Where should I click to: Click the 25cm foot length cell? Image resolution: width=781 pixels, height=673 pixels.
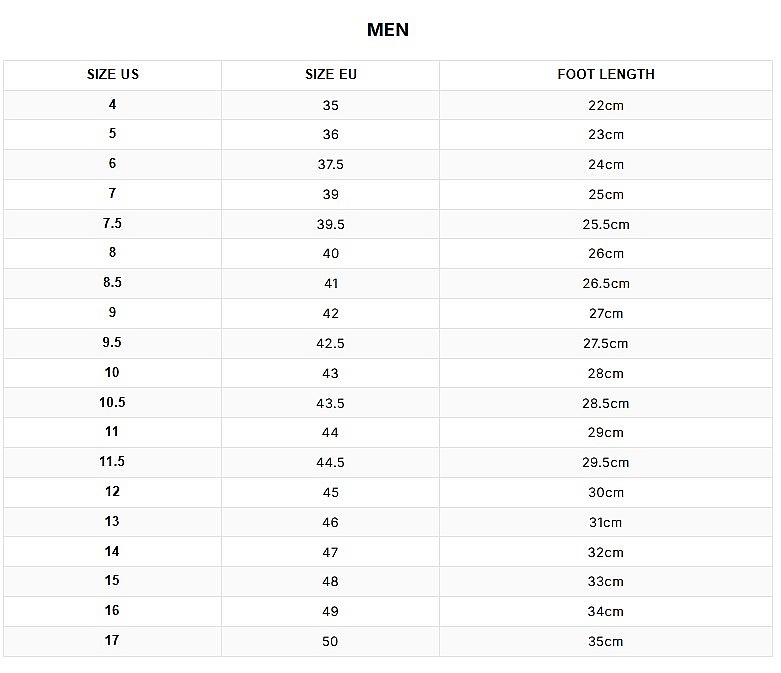pos(606,194)
